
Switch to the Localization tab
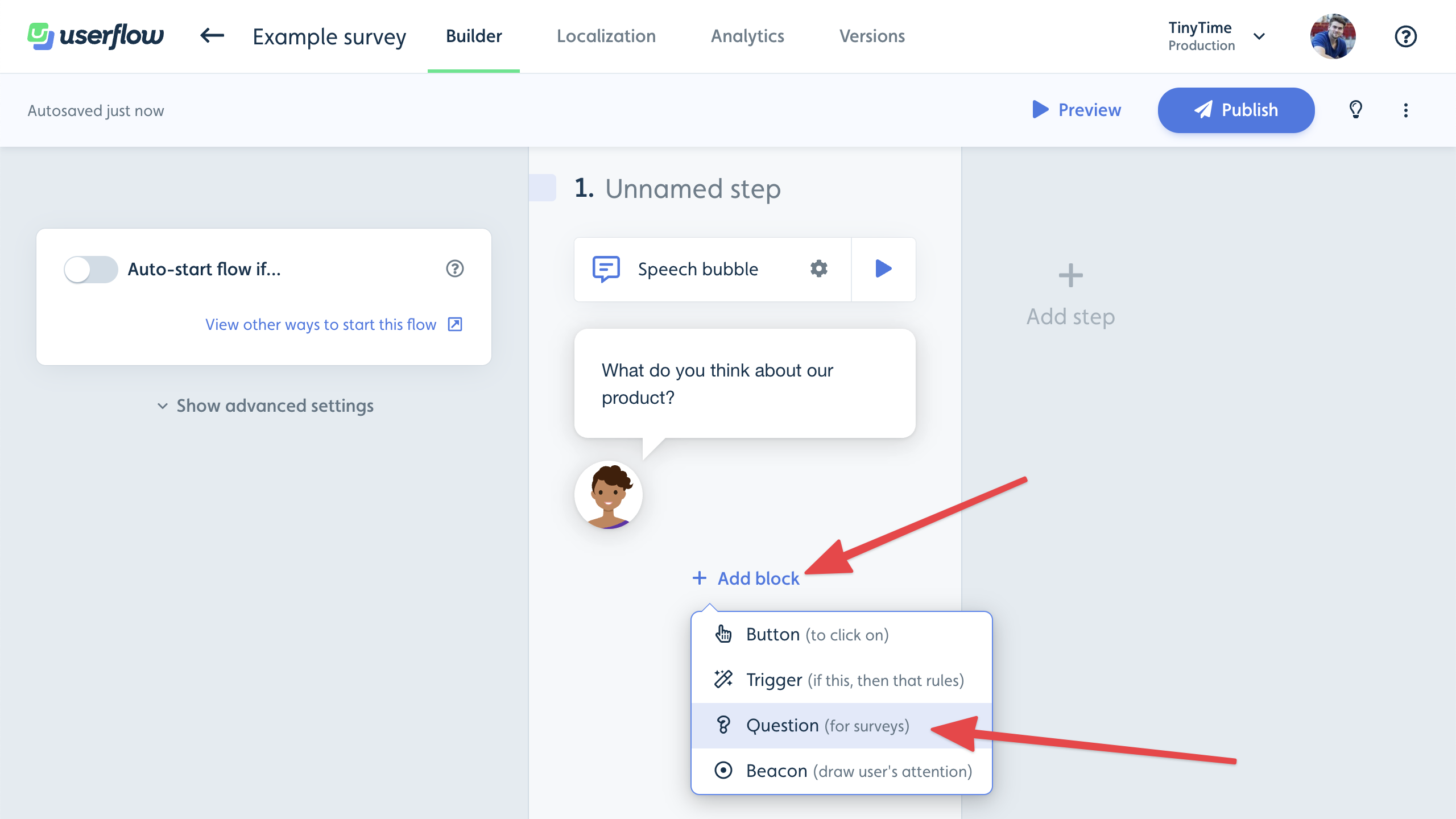point(606,36)
